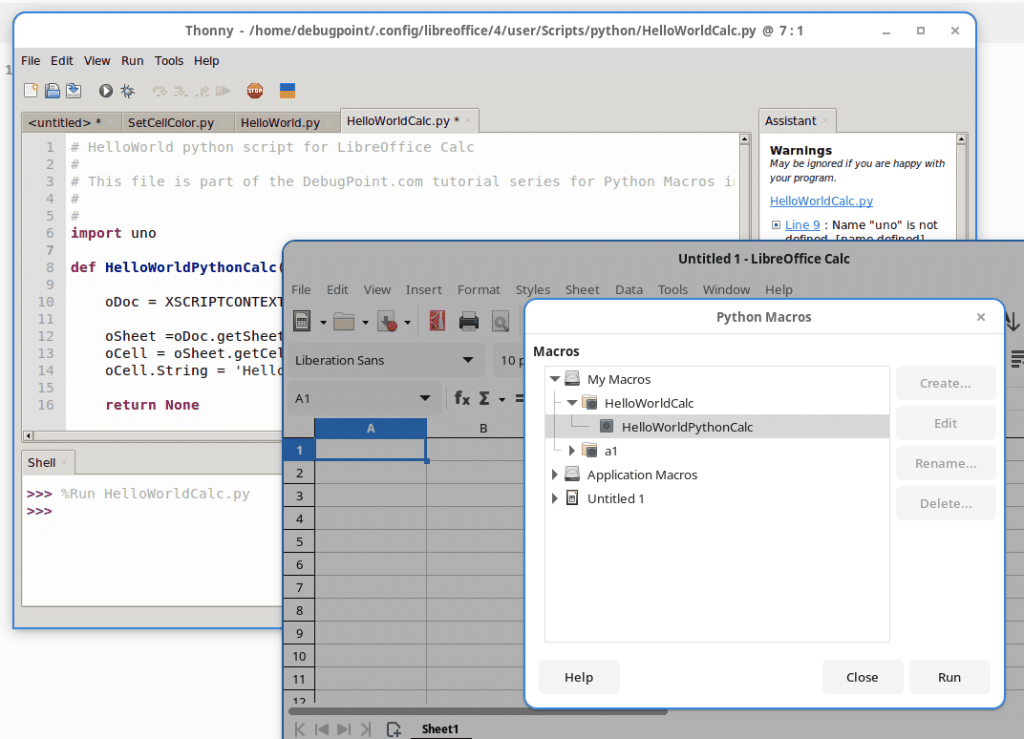The height and width of the screenshot is (739, 1024).
Task: Print the spreadsheet directly
Action: pyautogui.click(x=467, y=321)
